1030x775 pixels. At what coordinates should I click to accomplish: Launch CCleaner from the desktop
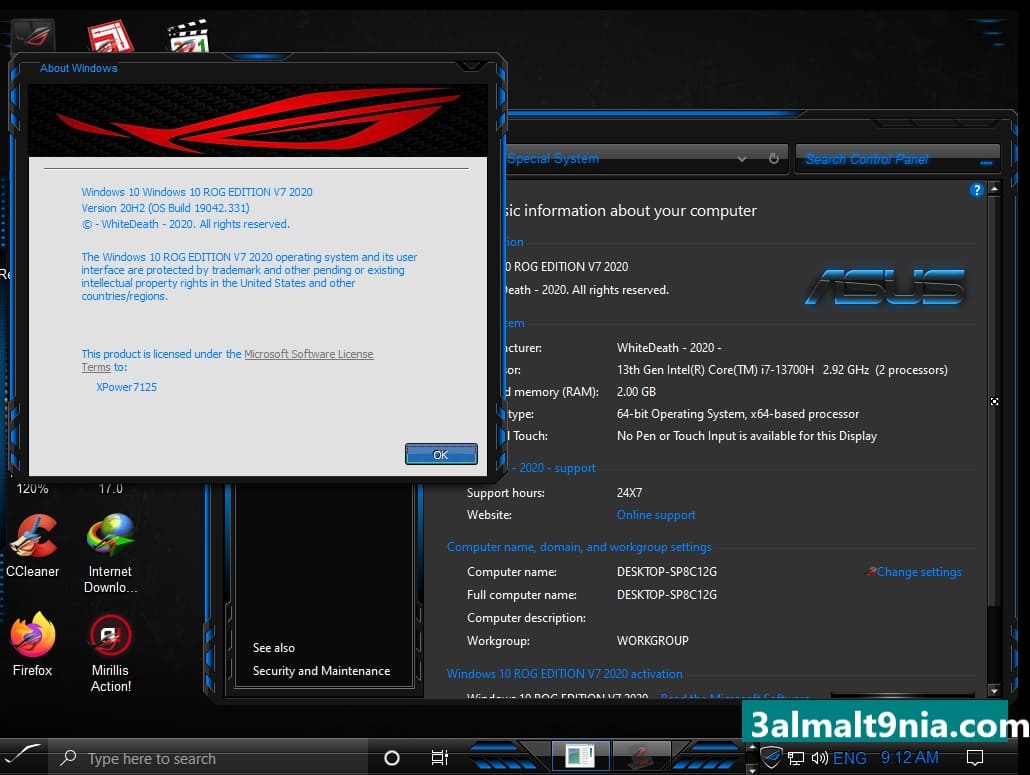(33, 546)
